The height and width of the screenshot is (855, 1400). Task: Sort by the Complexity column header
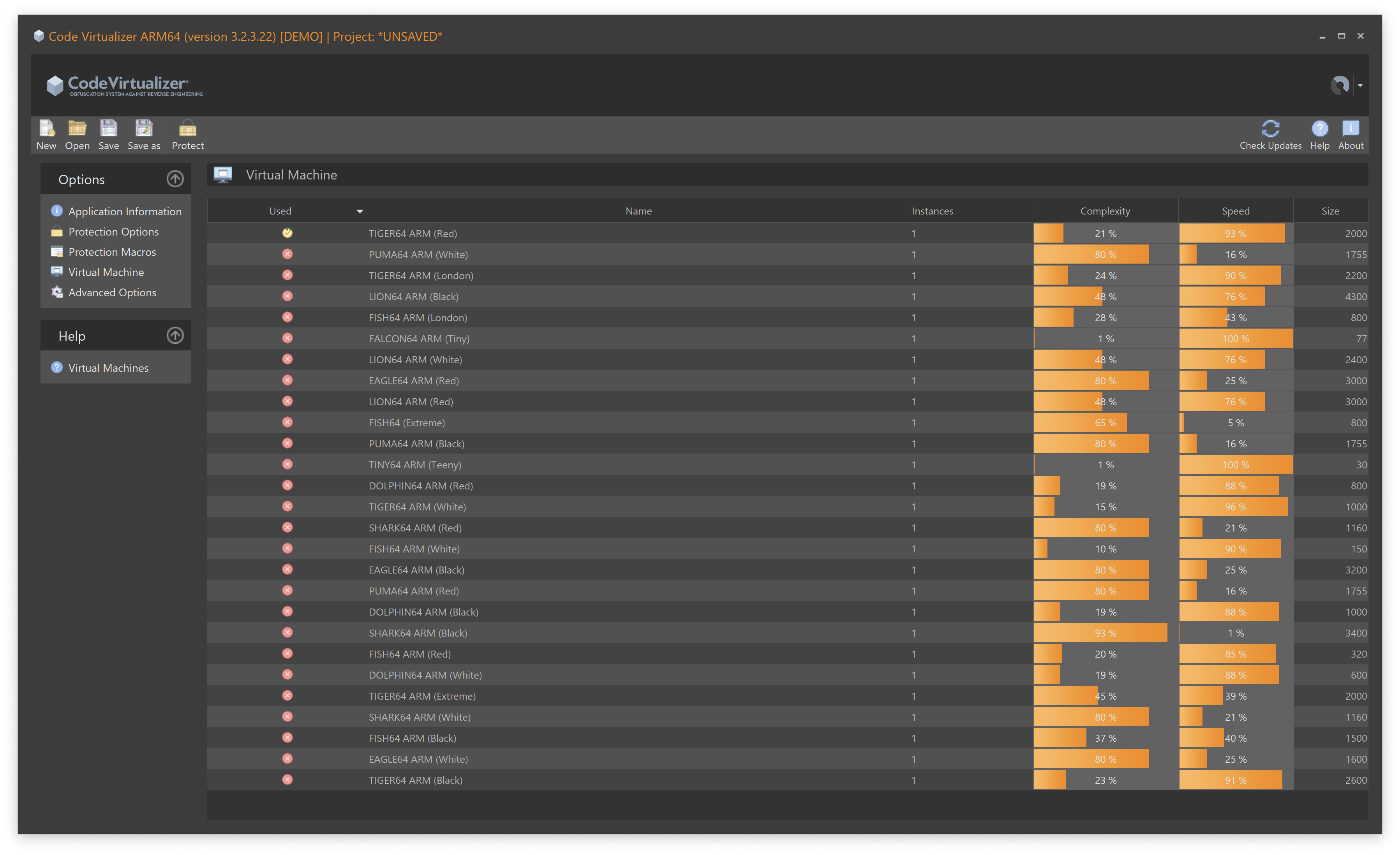pos(1105,211)
